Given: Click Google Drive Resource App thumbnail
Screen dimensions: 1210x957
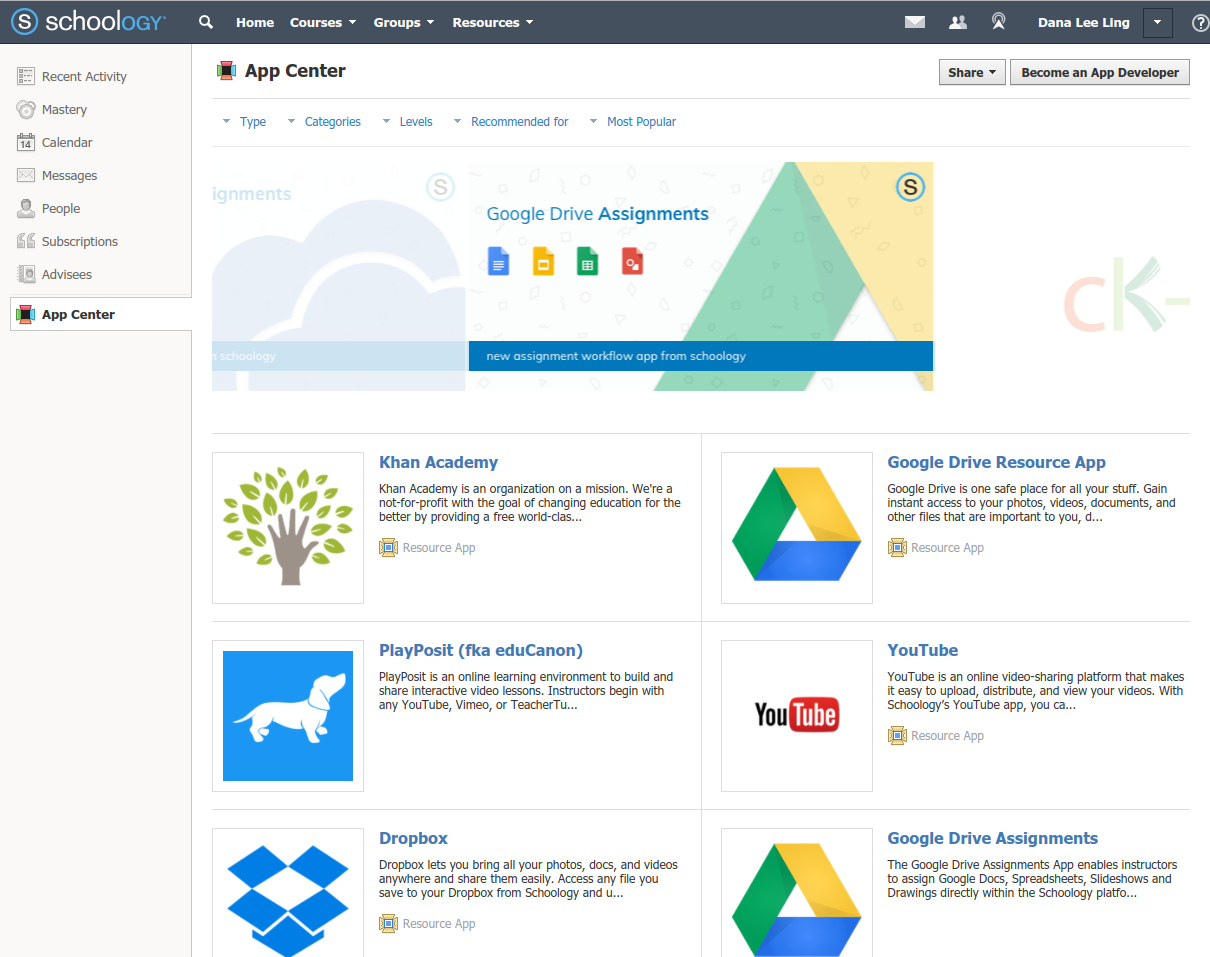Looking at the screenshot, I should coord(796,527).
